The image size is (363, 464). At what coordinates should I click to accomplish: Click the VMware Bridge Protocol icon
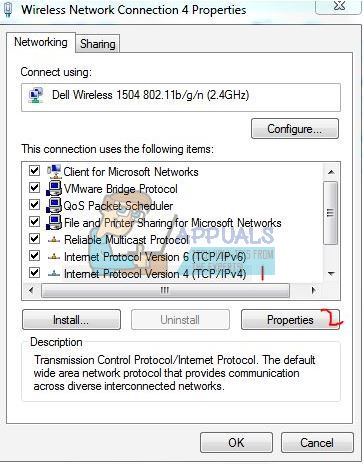(x=54, y=188)
